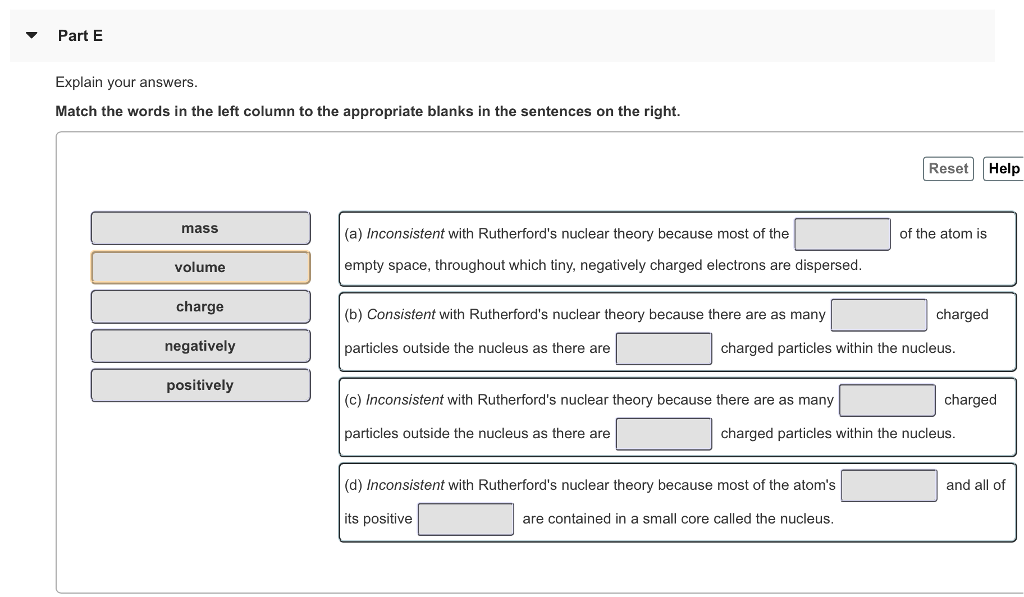Viewport: 1024px width, 597px height.
Task: Click the first blank in sentence (b)
Action: (878, 314)
